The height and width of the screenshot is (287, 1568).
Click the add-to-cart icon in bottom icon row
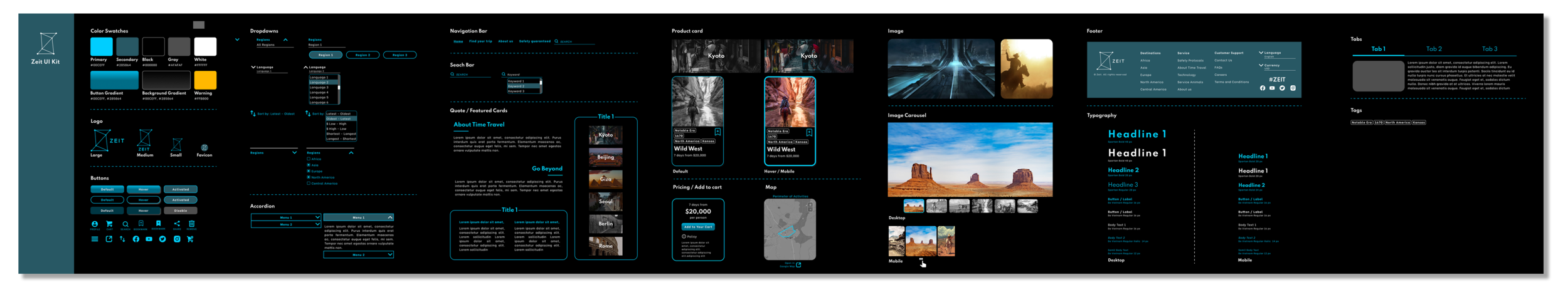point(190,239)
